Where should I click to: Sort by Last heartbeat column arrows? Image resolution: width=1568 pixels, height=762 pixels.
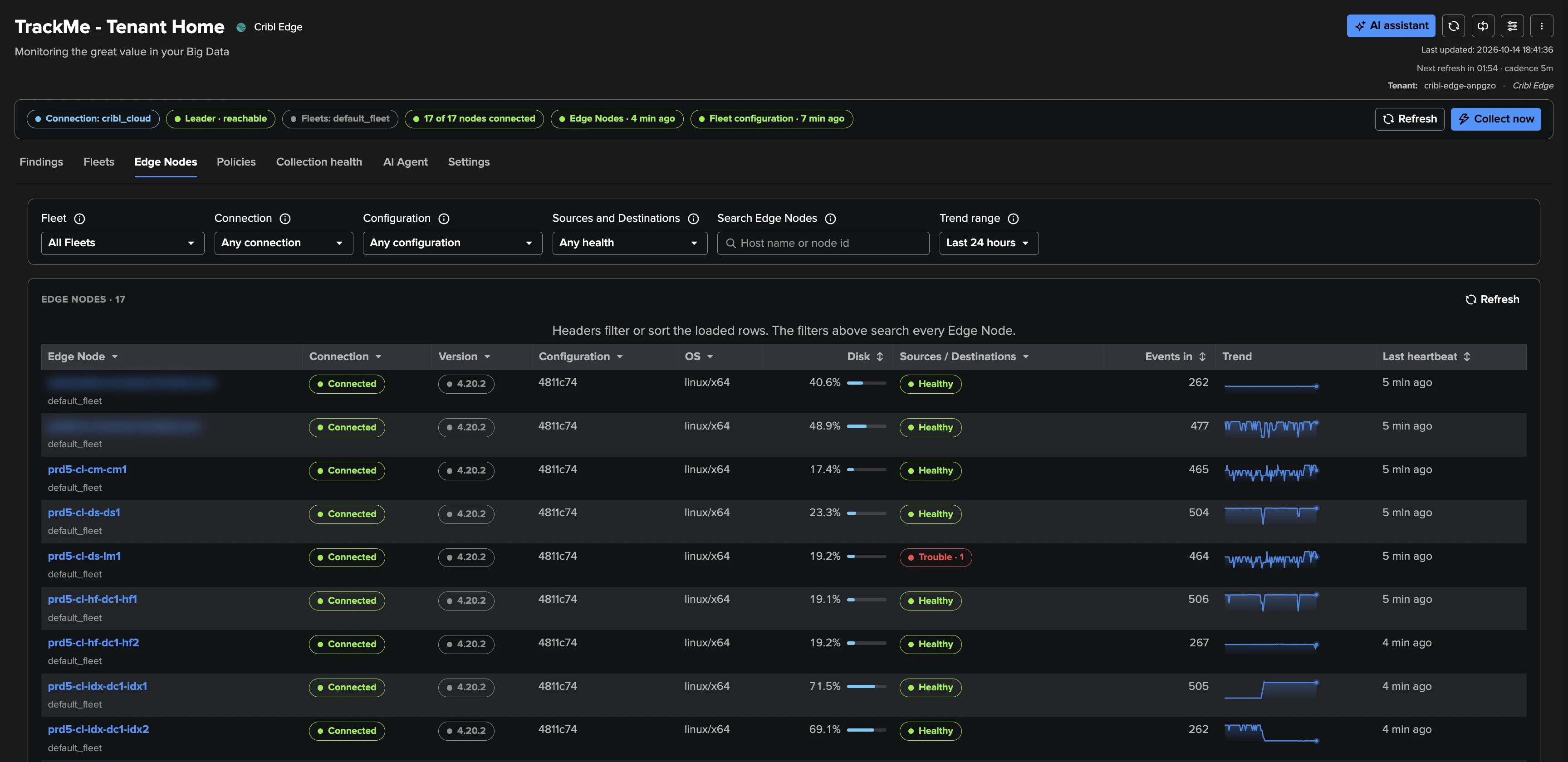tap(1467, 357)
